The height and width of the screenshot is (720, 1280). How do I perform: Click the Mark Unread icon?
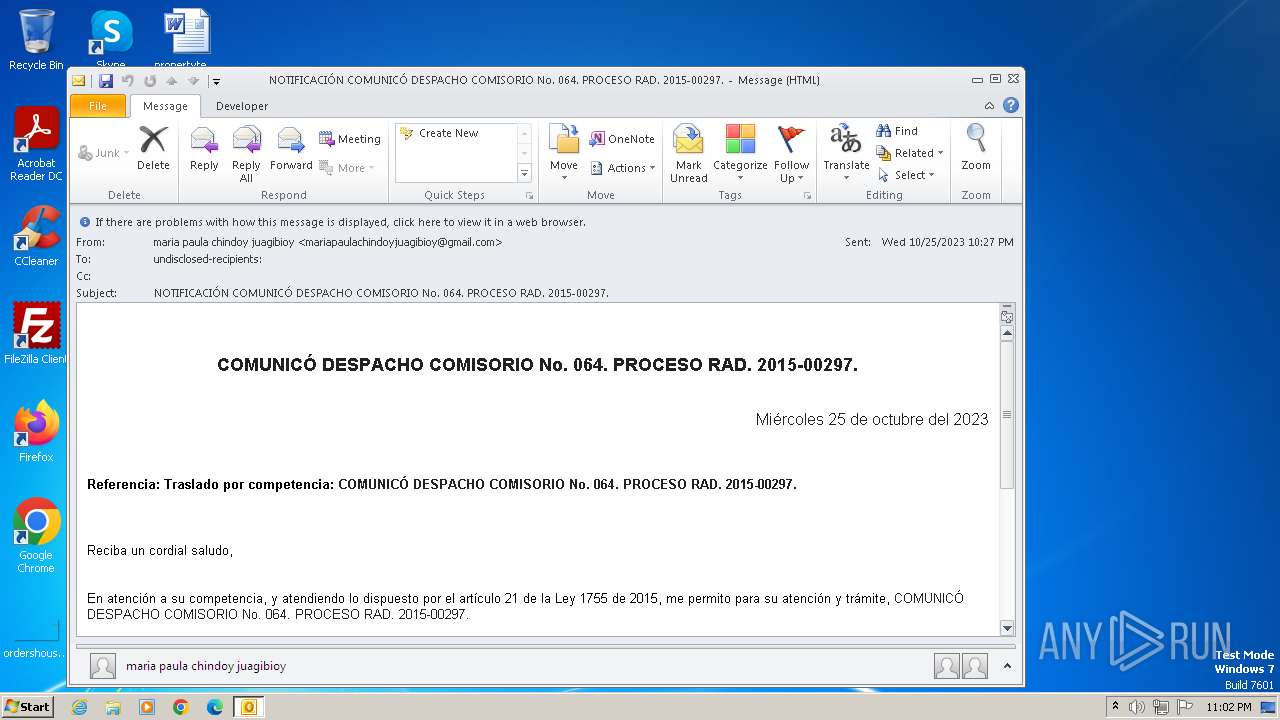(x=688, y=154)
